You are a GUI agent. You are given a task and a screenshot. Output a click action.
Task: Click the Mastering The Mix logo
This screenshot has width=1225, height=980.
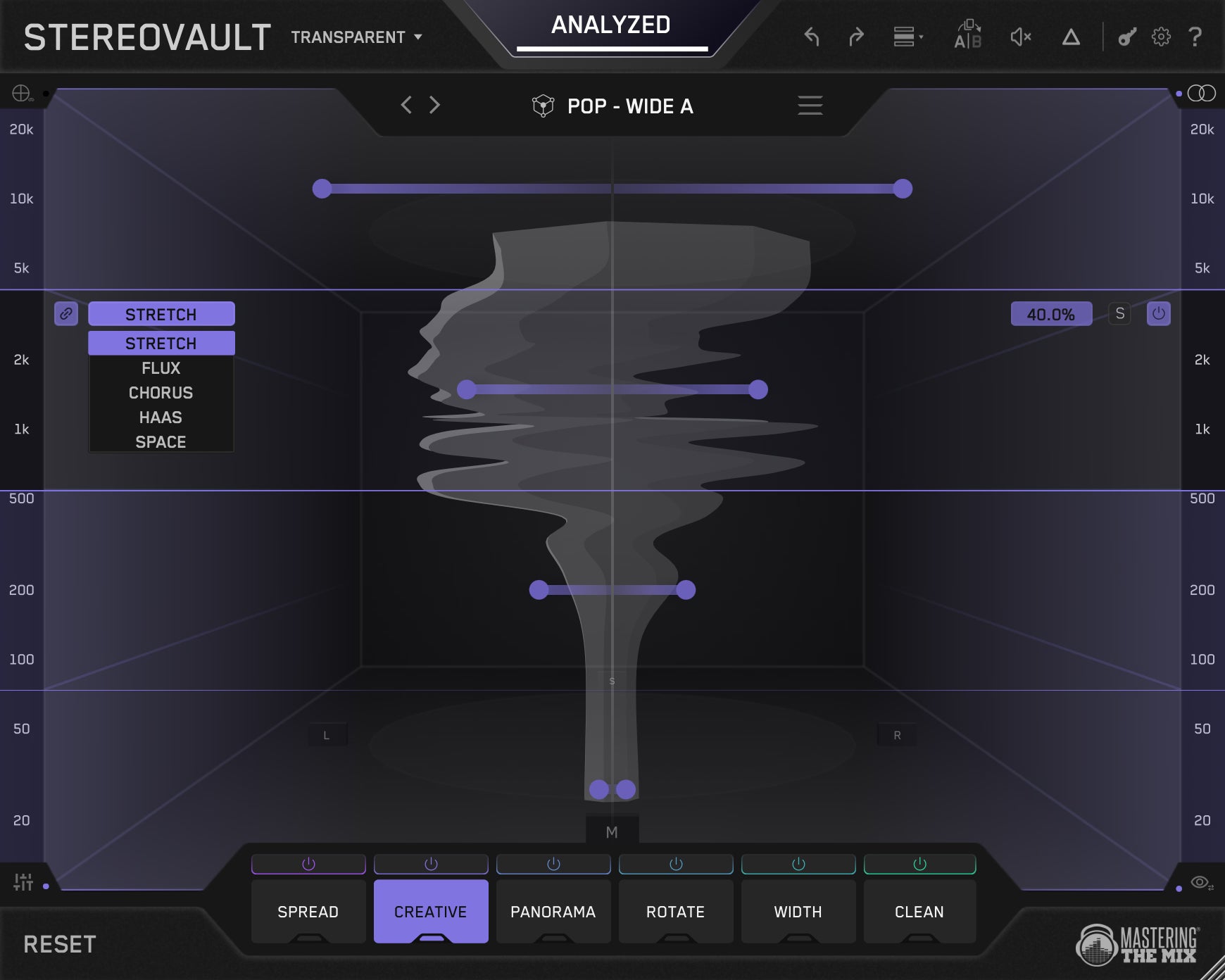click(1138, 945)
